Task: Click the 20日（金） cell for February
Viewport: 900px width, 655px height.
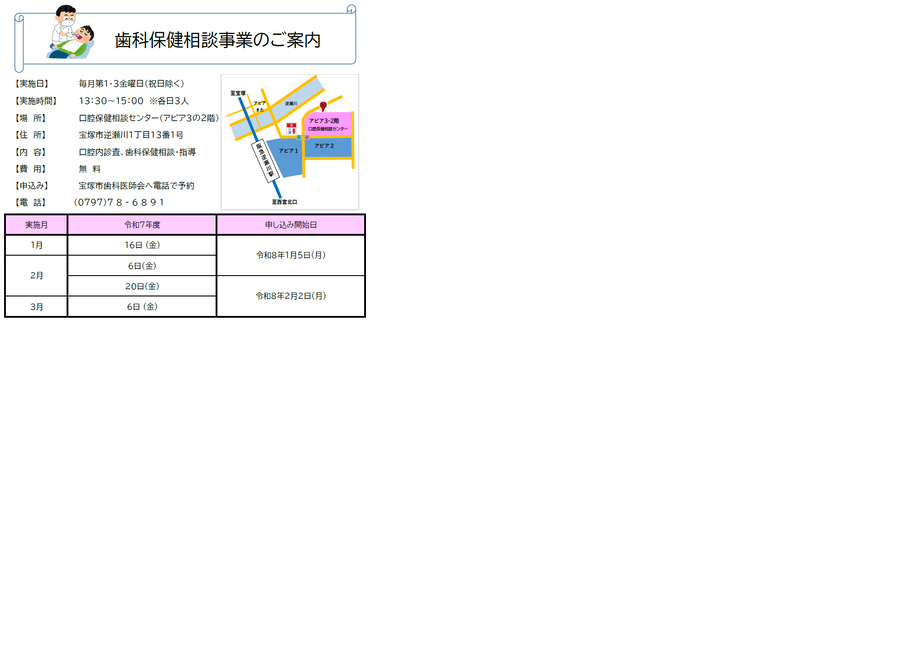Action: pos(141,286)
